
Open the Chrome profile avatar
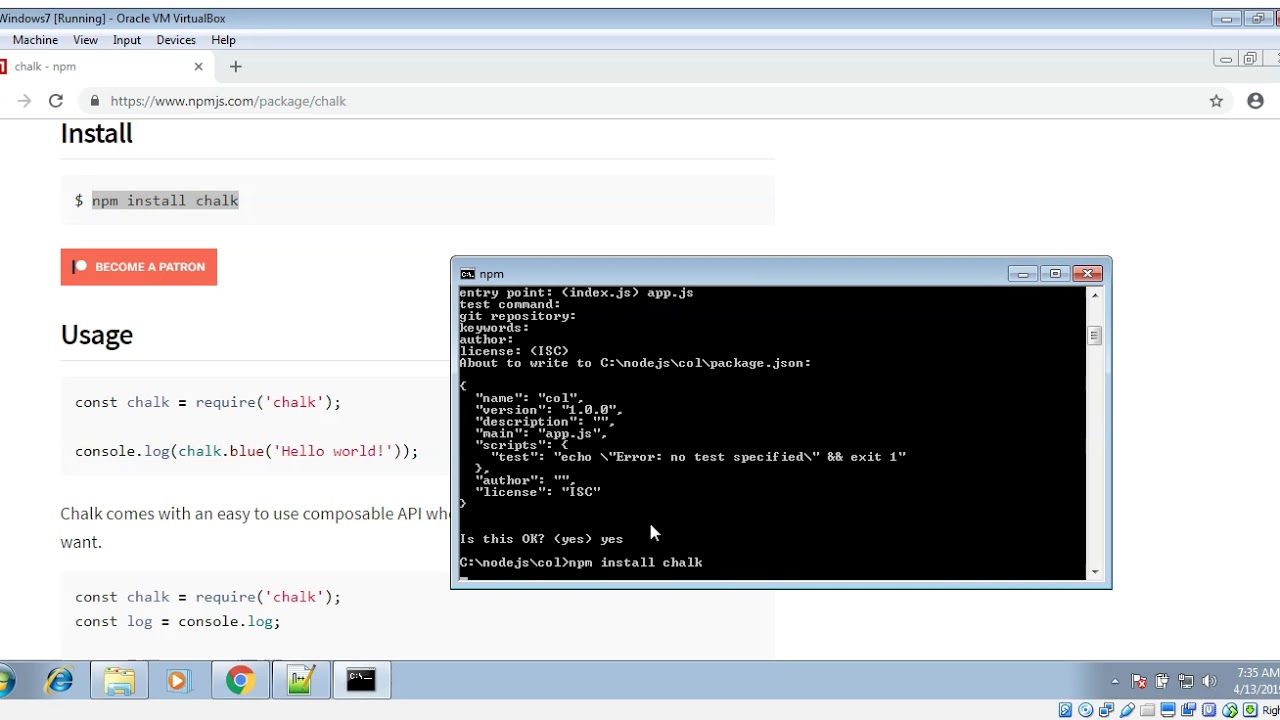(x=1256, y=101)
